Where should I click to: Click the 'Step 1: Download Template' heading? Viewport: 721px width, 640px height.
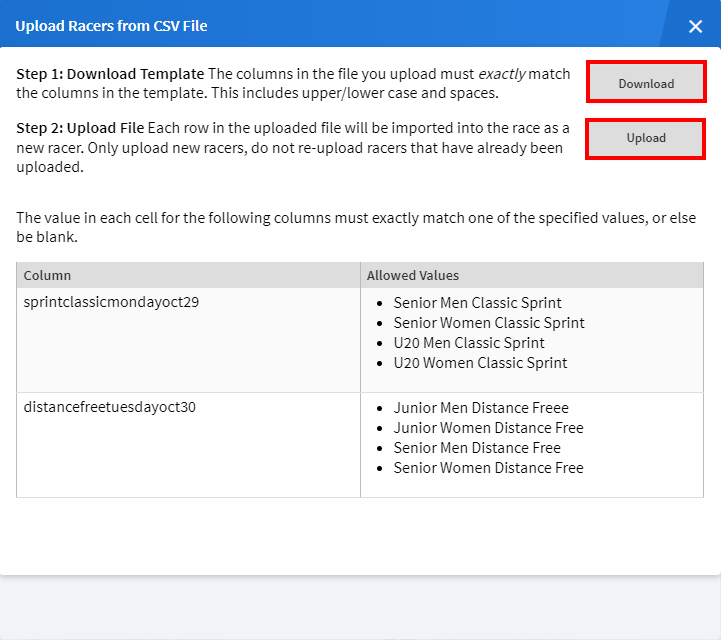110,74
